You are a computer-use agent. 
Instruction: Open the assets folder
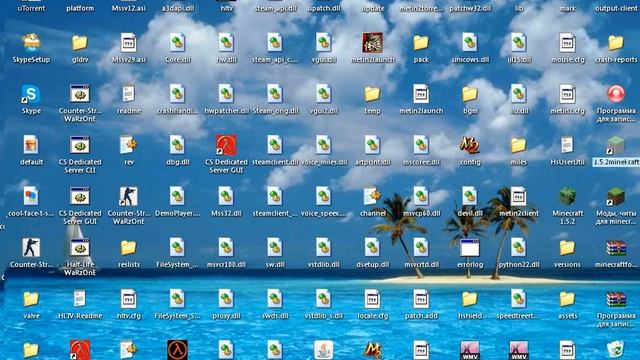pos(567,299)
